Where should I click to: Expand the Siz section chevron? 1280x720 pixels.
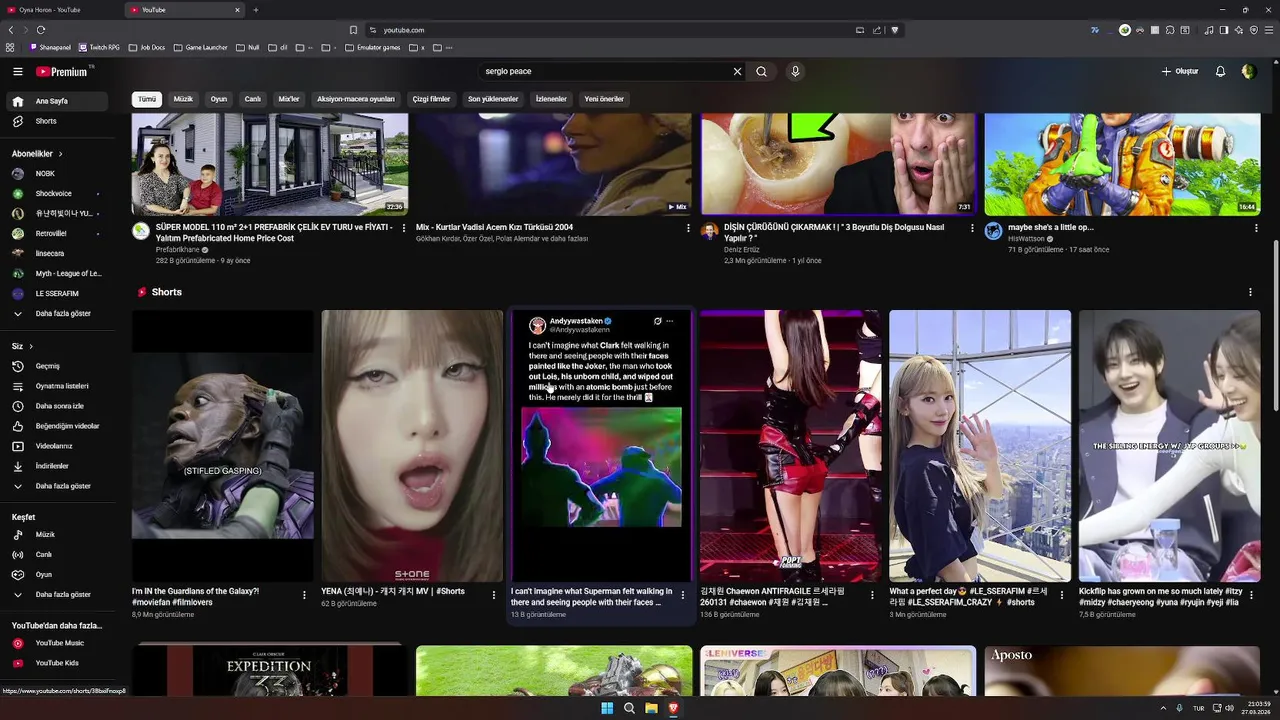31,346
